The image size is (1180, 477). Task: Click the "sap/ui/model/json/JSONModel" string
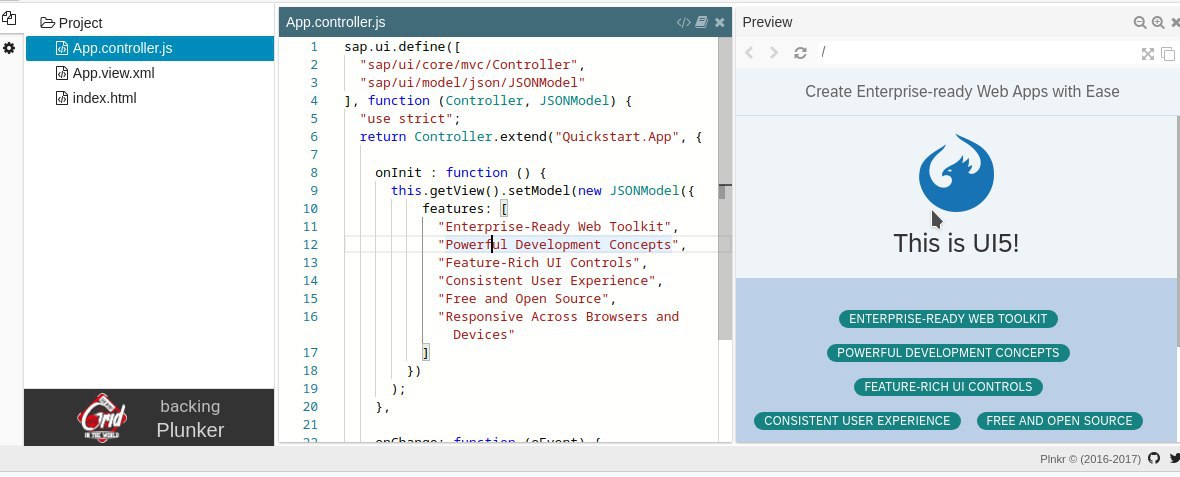coord(473,83)
